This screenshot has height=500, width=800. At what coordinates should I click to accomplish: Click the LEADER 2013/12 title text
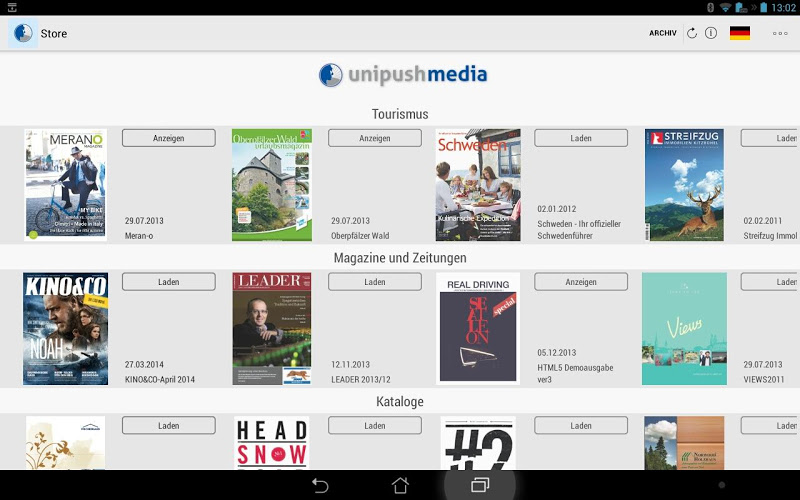coord(361,380)
